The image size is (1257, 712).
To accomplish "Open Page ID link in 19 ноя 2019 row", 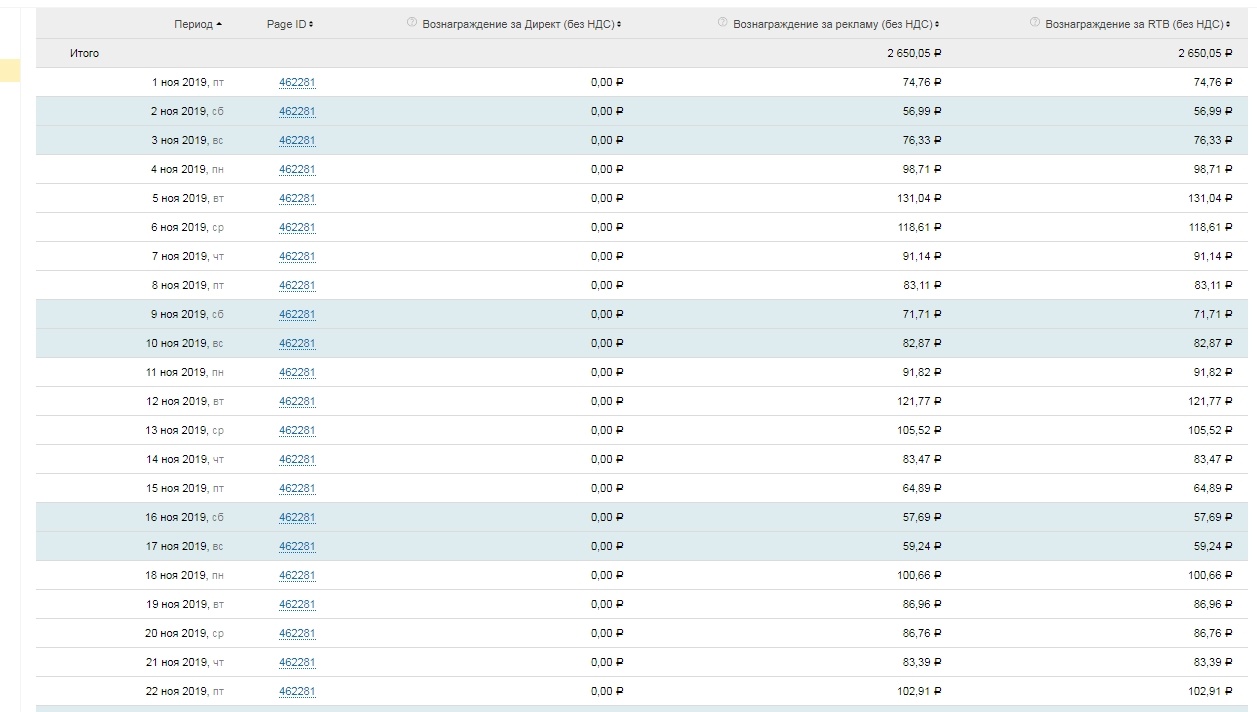I will pos(297,605).
